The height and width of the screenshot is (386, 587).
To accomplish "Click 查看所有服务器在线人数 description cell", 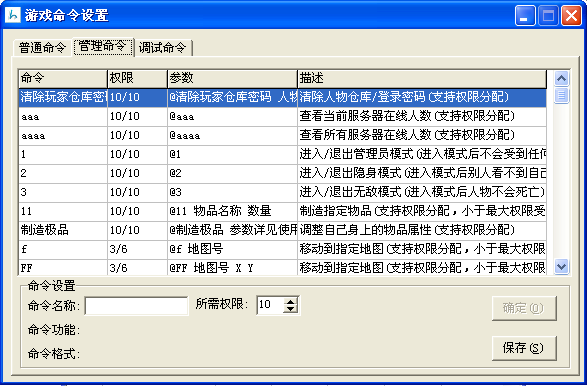I will [x=422, y=136].
